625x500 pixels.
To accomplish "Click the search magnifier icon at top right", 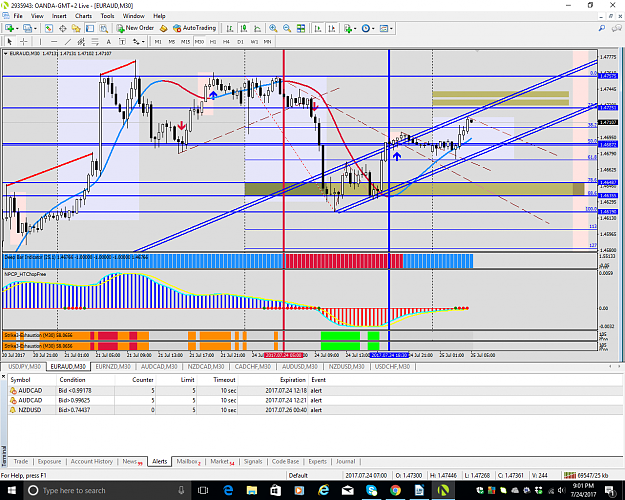I will pyautogui.click(x=602, y=28).
